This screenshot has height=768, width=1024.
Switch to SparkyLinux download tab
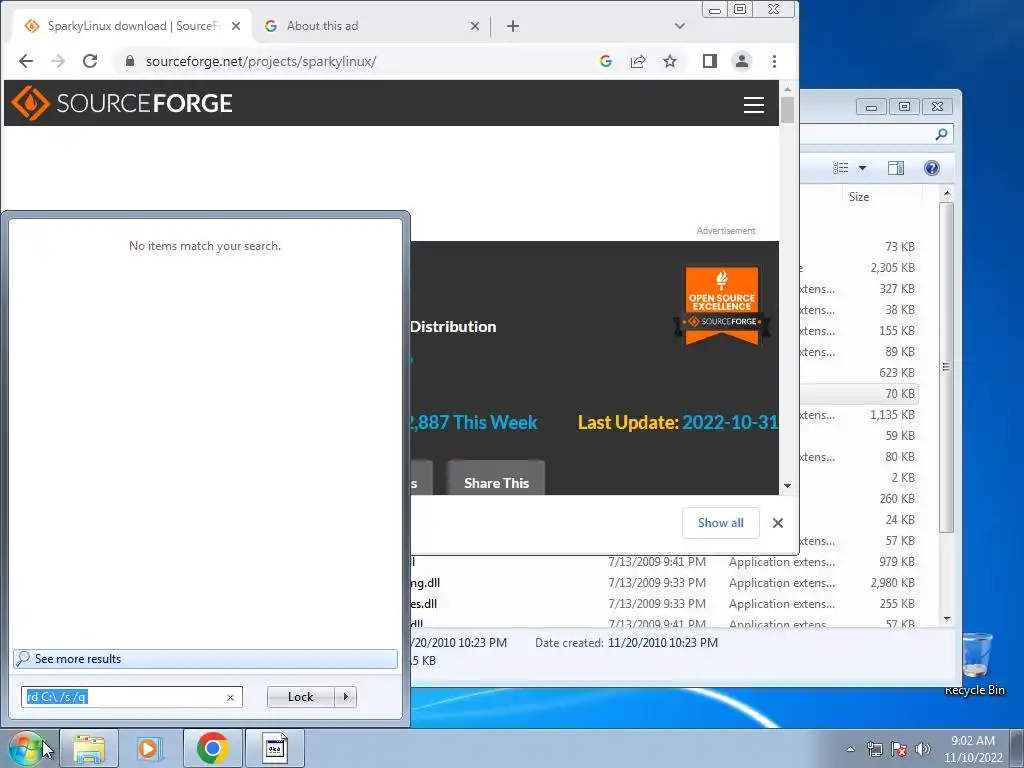[132, 26]
